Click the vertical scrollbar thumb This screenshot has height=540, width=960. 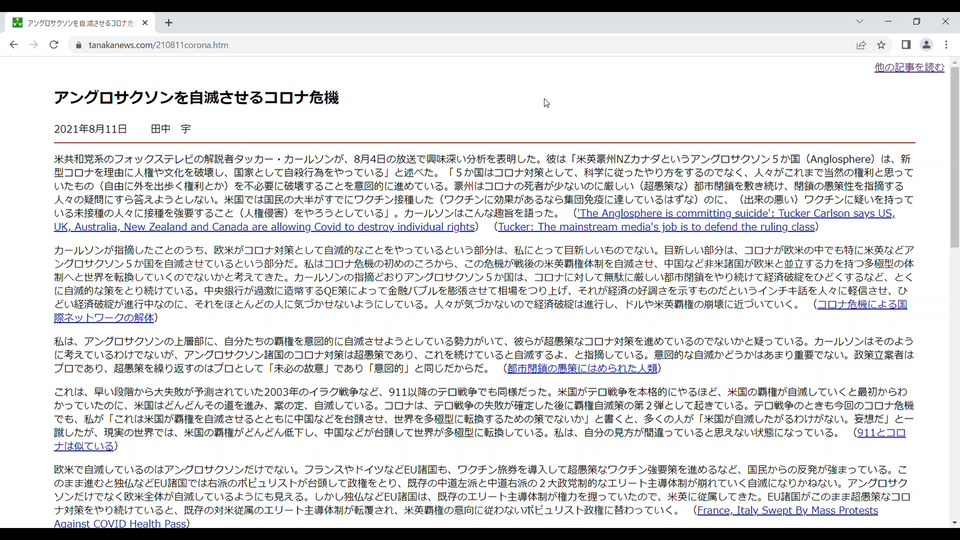[954, 157]
